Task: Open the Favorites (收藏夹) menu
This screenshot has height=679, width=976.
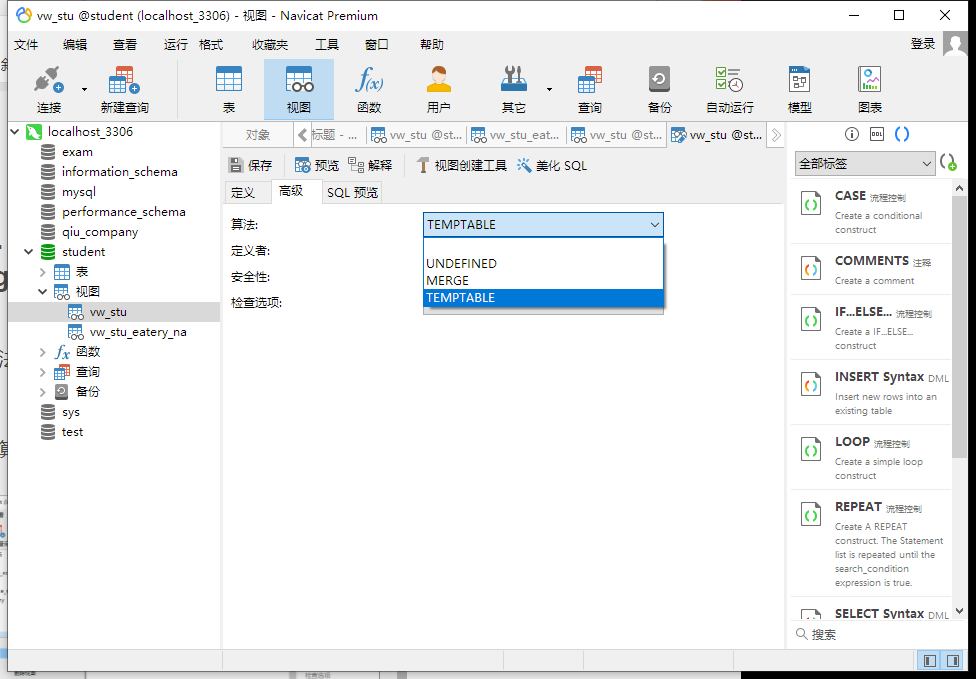Action: (270, 45)
